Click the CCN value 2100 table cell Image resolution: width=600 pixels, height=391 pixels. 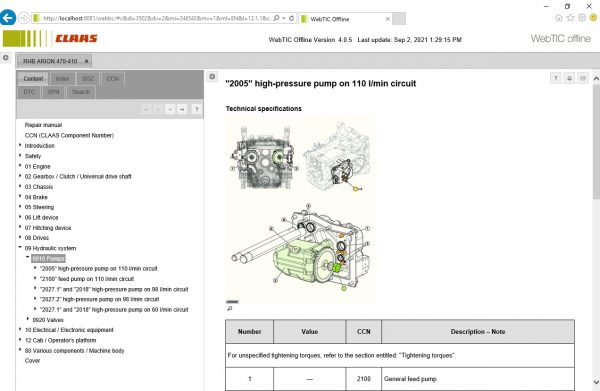[364, 379]
